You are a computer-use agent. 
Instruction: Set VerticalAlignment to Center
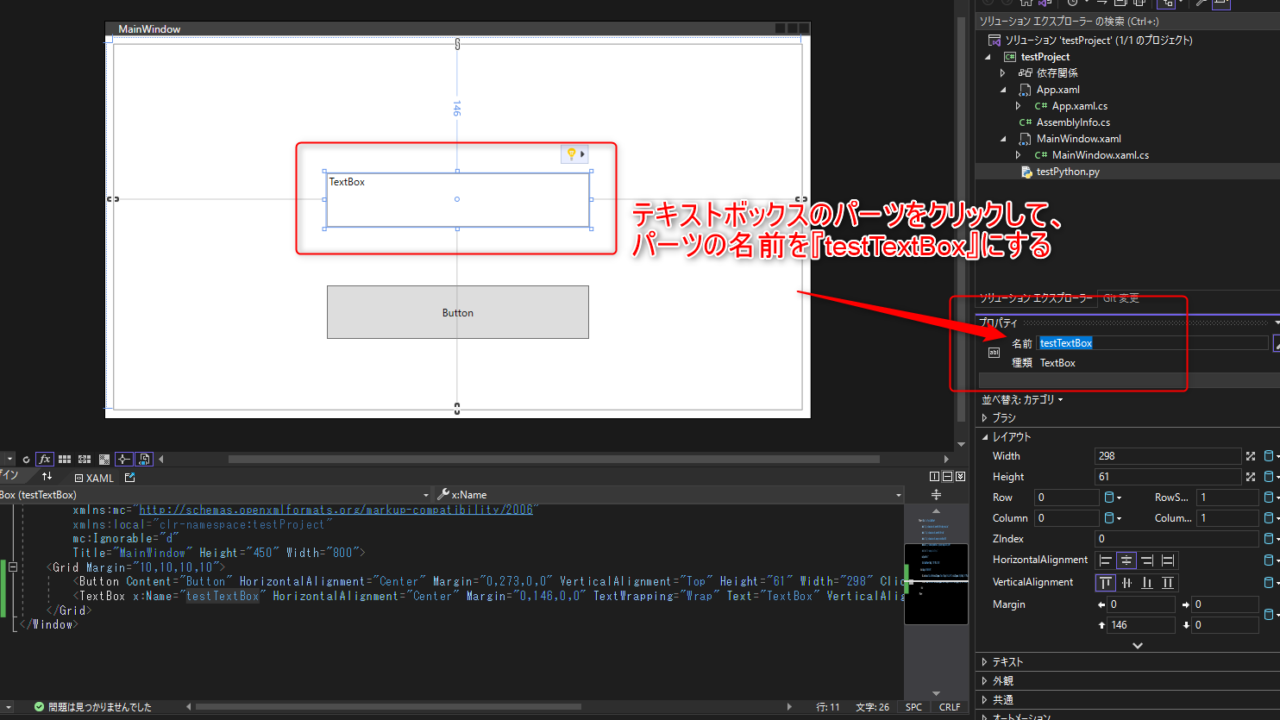point(1126,583)
